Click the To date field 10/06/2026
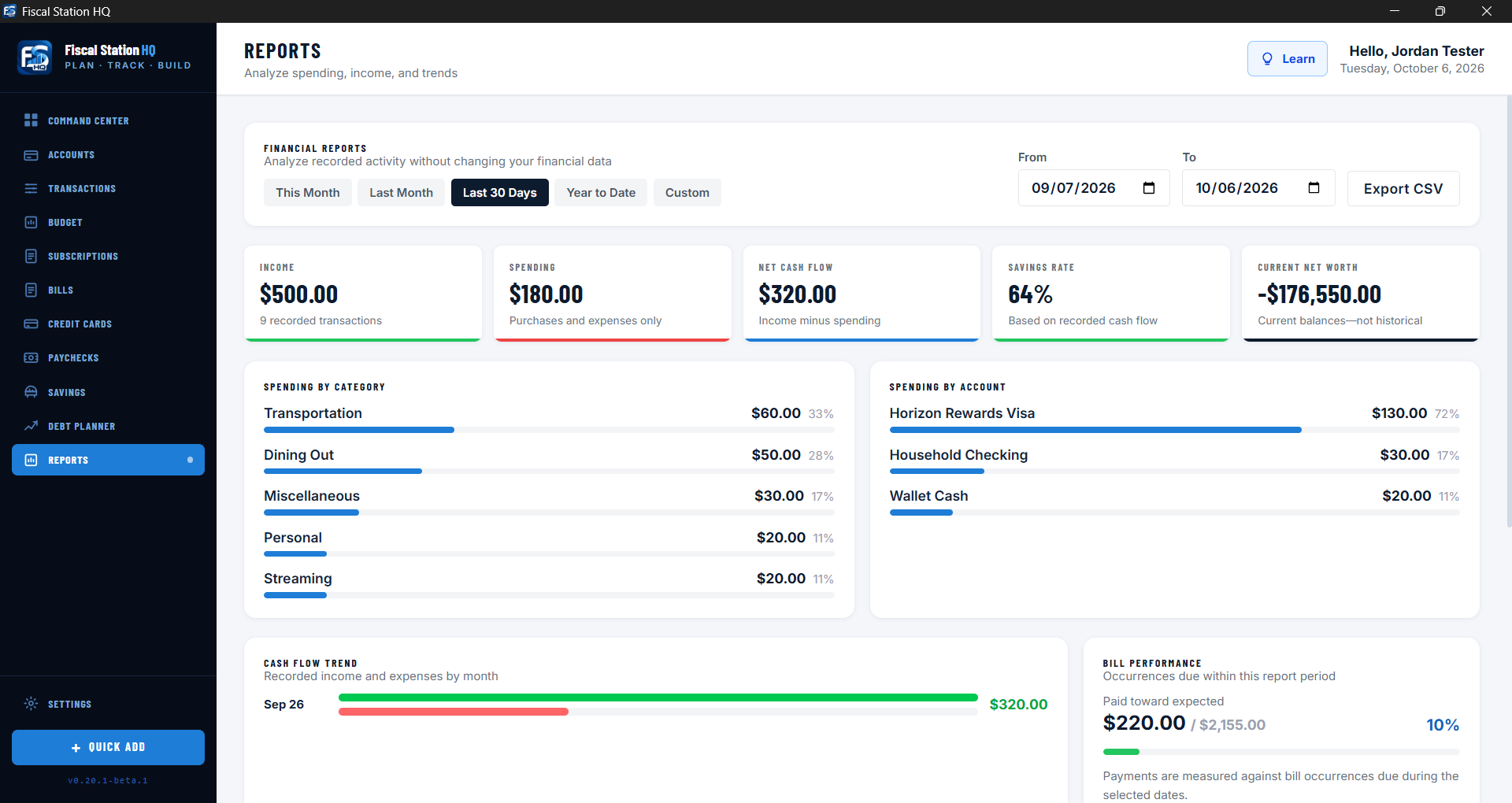The width and height of the screenshot is (1512, 803). [1258, 188]
